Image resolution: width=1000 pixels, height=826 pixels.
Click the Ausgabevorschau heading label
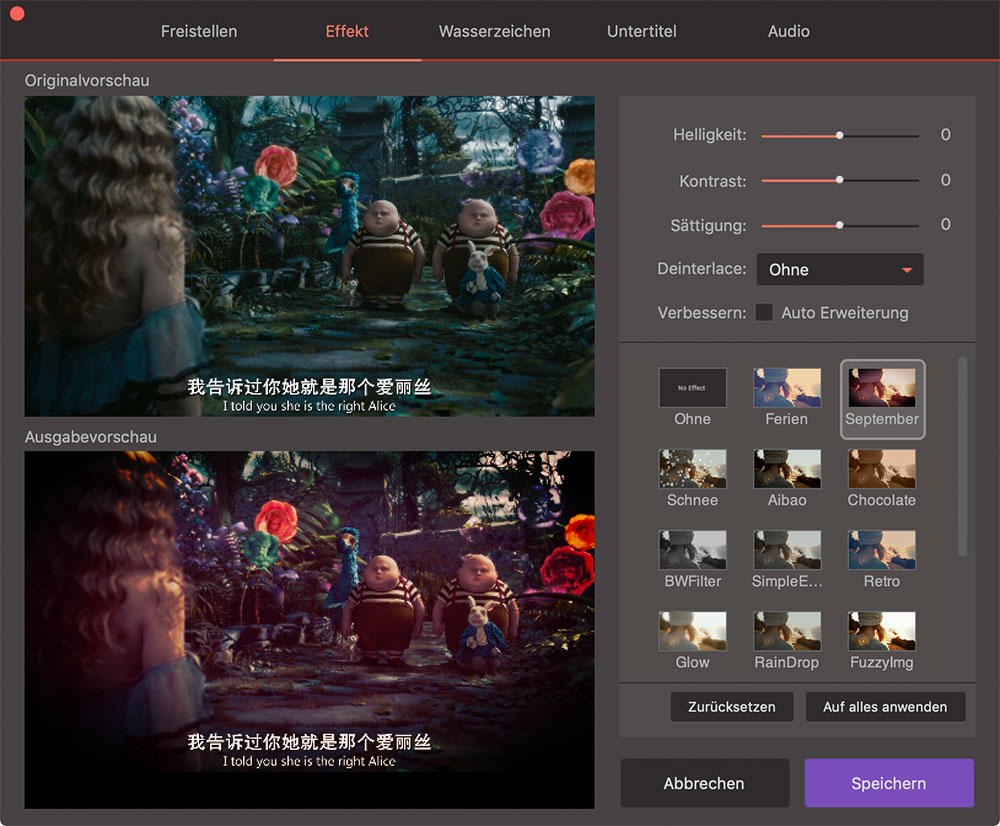pos(91,437)
